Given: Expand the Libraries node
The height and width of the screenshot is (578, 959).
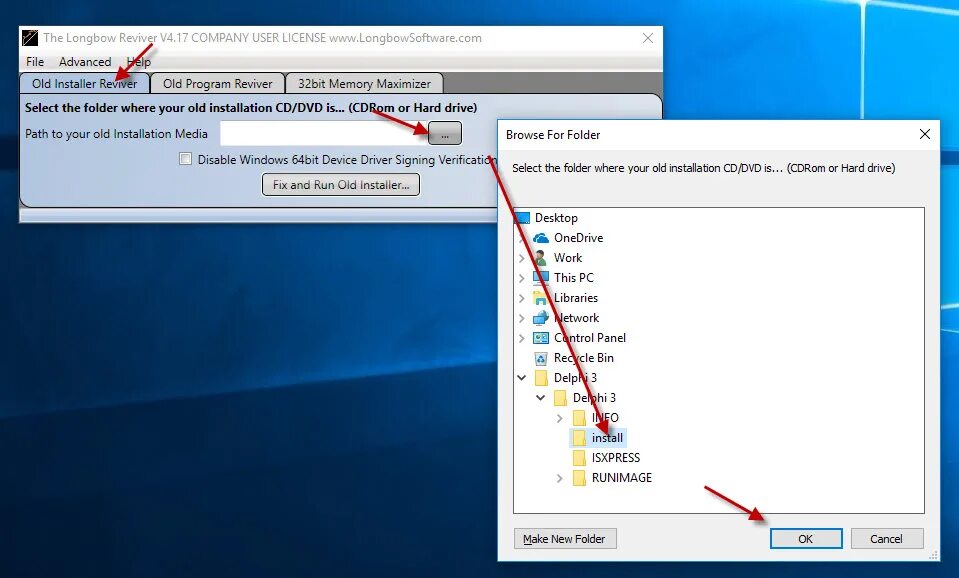Looking at the screenshot, I should (521, 298).
